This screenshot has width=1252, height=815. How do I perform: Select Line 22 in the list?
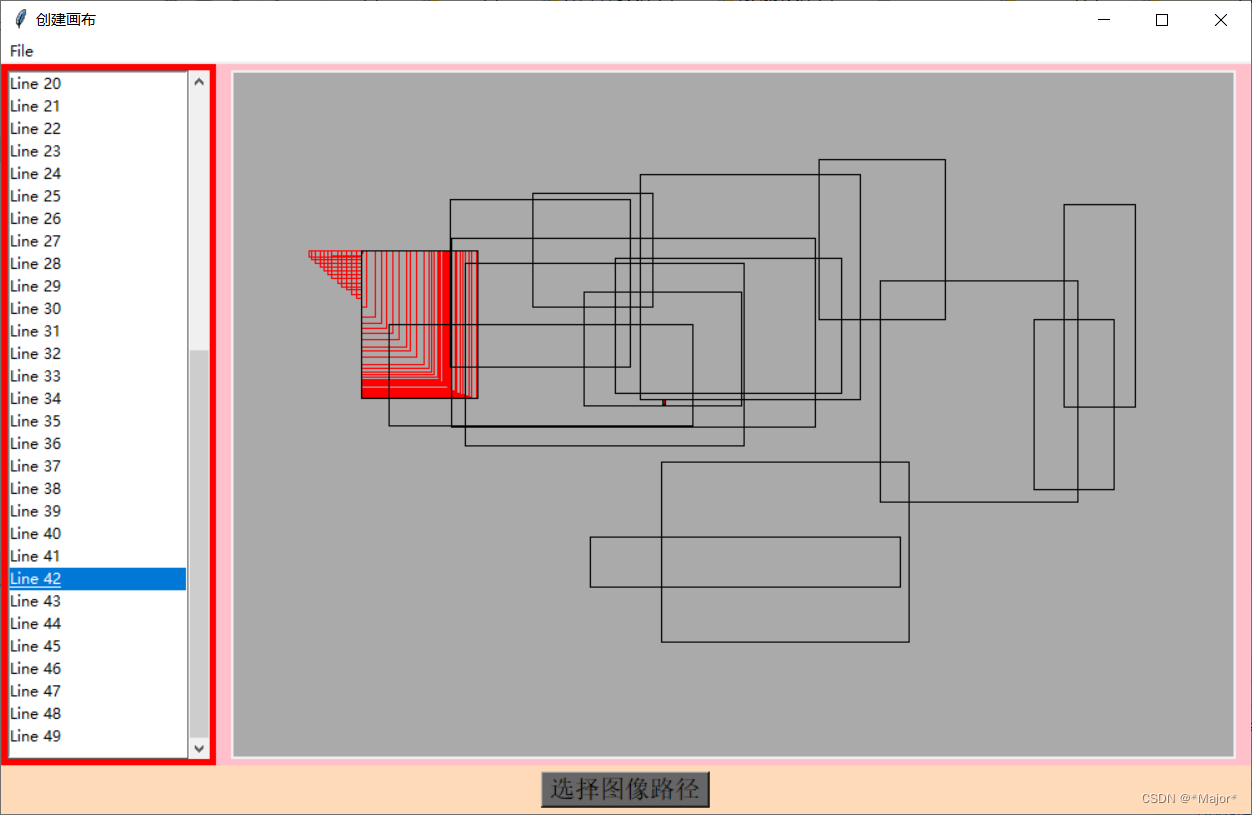[x=97, y=129]
